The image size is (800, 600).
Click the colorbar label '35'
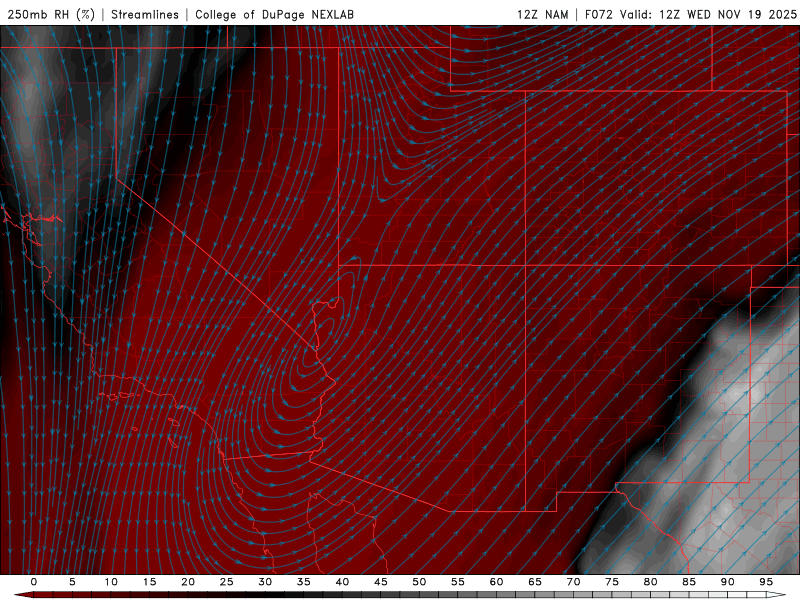pyautogui.click(x=304, y=582)
